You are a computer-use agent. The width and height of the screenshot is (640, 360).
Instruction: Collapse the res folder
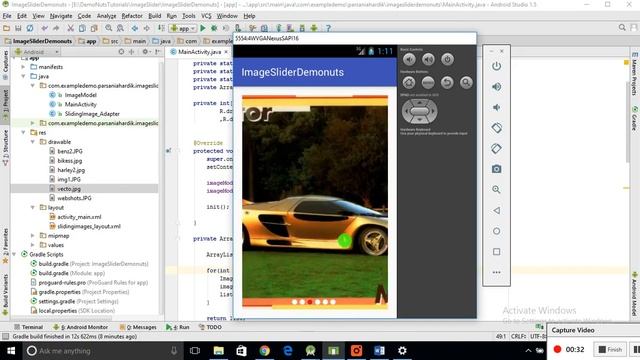[x=23, y=133]
